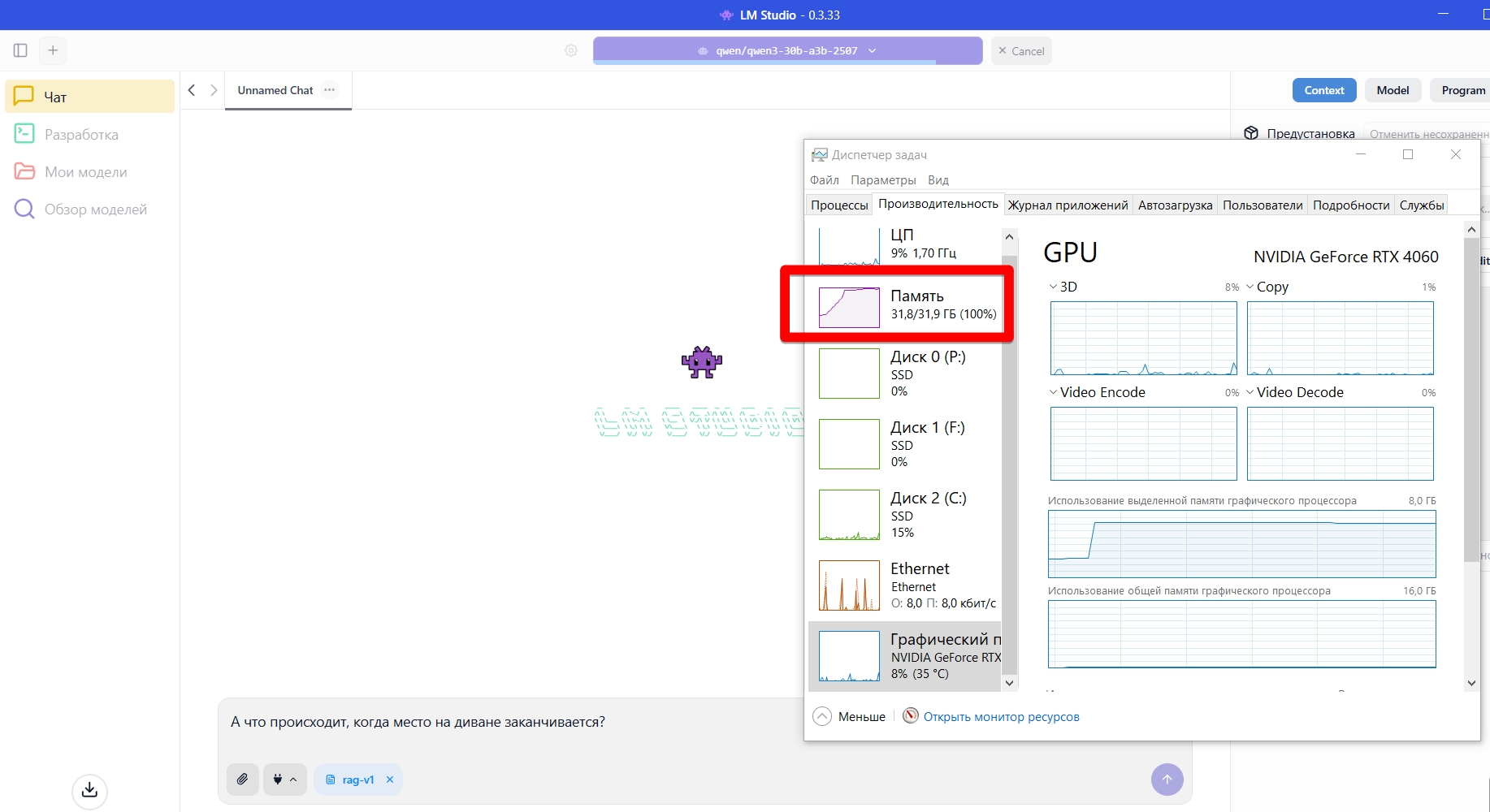Open Файл menu in Task Manager

click(825, 180)
